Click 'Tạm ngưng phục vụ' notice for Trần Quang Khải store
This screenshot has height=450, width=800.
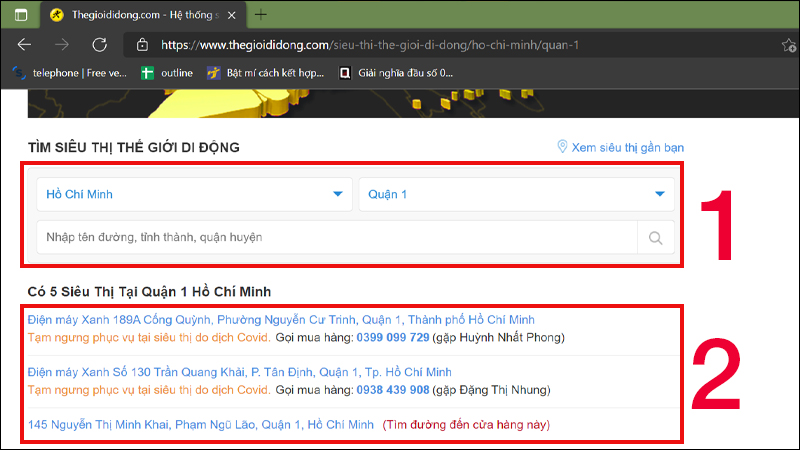[x=149, y=390]
